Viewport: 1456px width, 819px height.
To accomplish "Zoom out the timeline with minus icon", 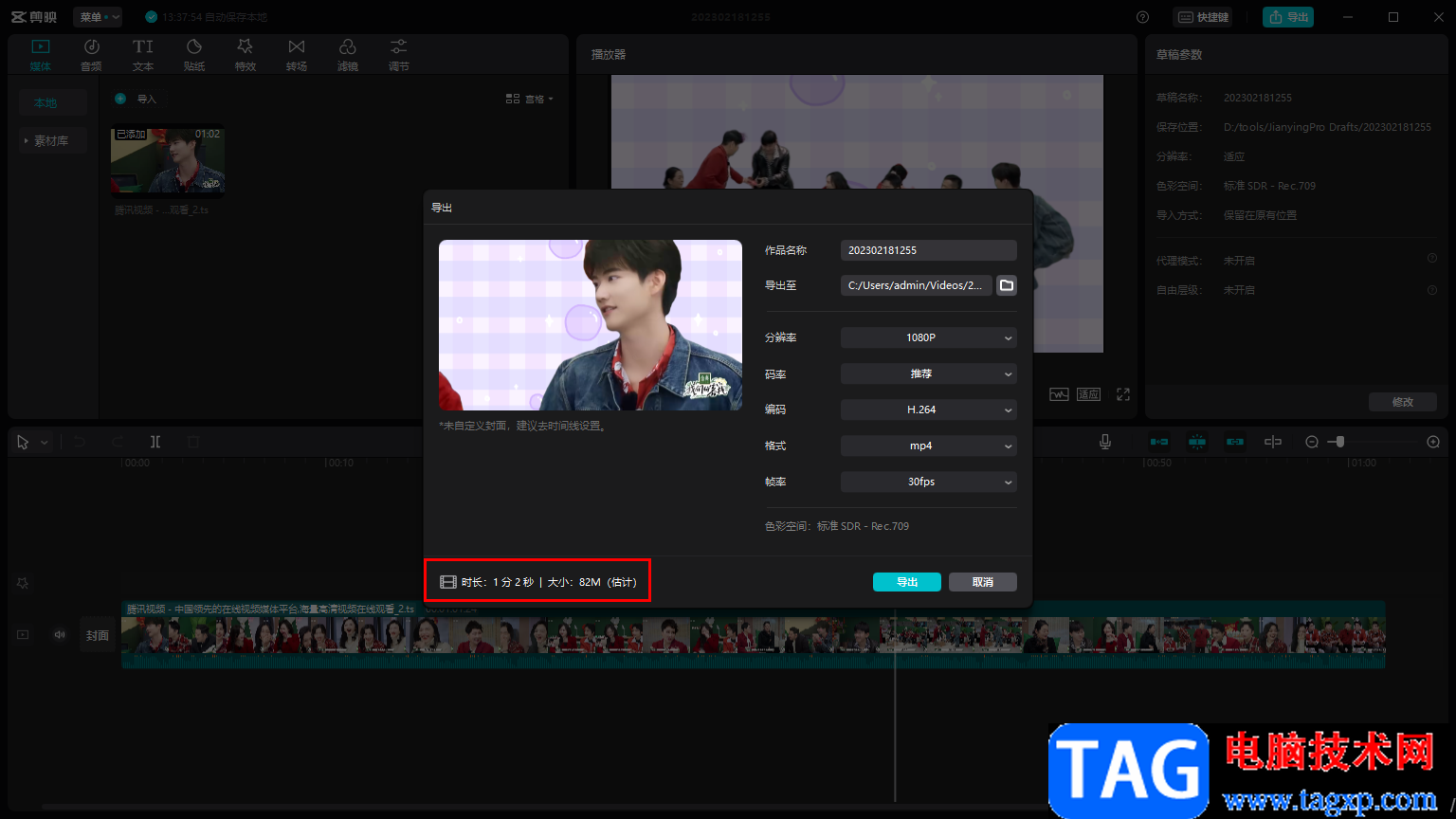I will 1312,442.
